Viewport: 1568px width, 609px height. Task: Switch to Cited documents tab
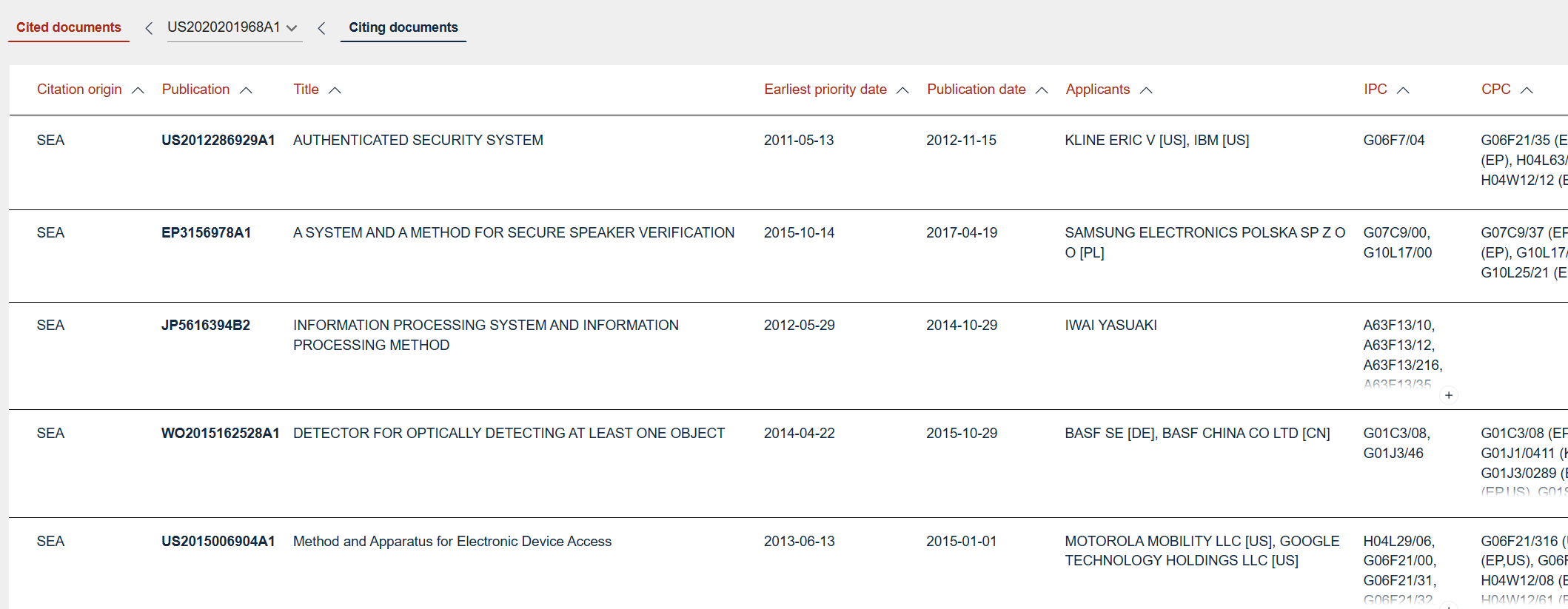pos(68,27)
